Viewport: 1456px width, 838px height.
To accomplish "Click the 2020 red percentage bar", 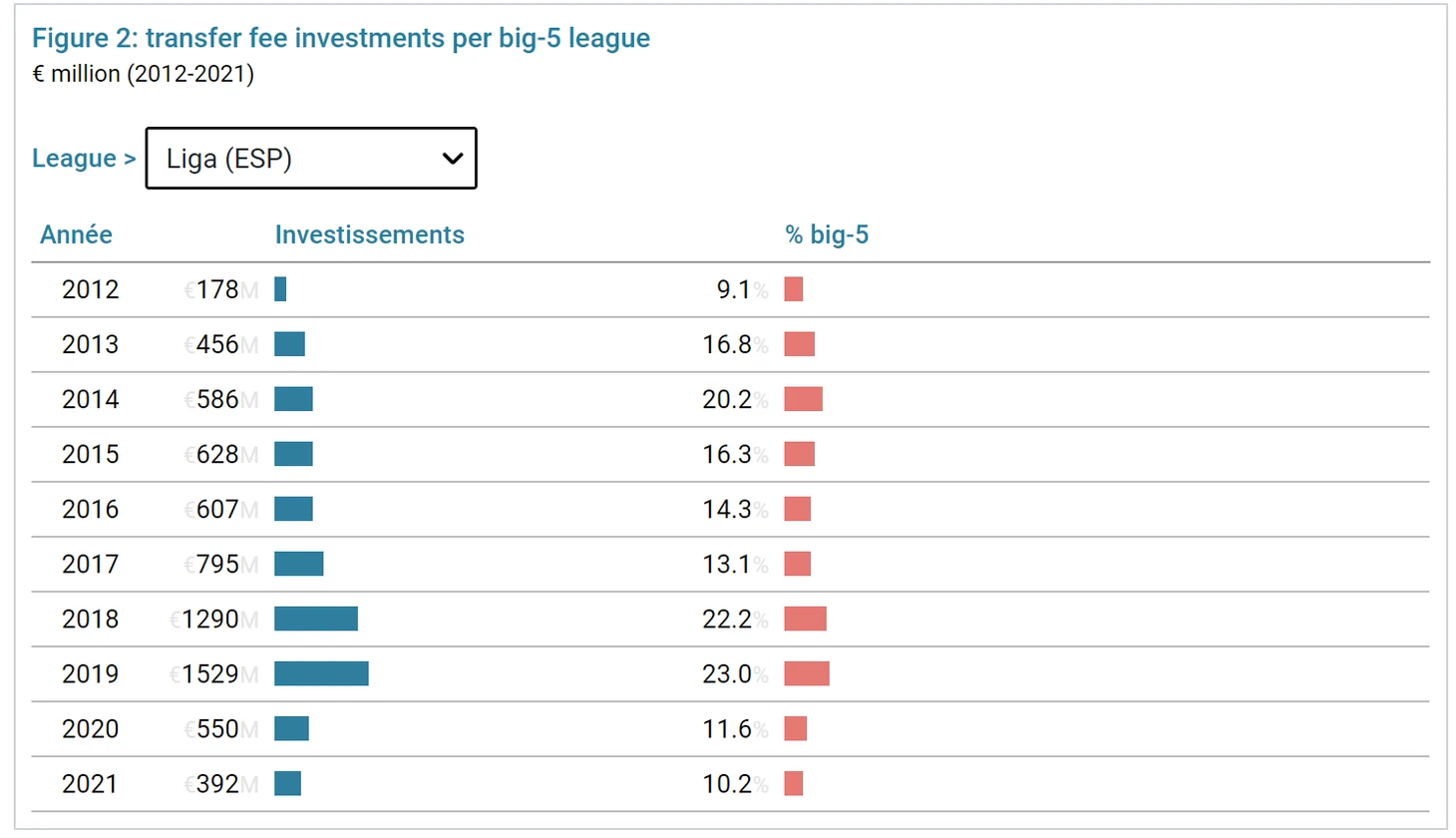I will coord(795,729).
